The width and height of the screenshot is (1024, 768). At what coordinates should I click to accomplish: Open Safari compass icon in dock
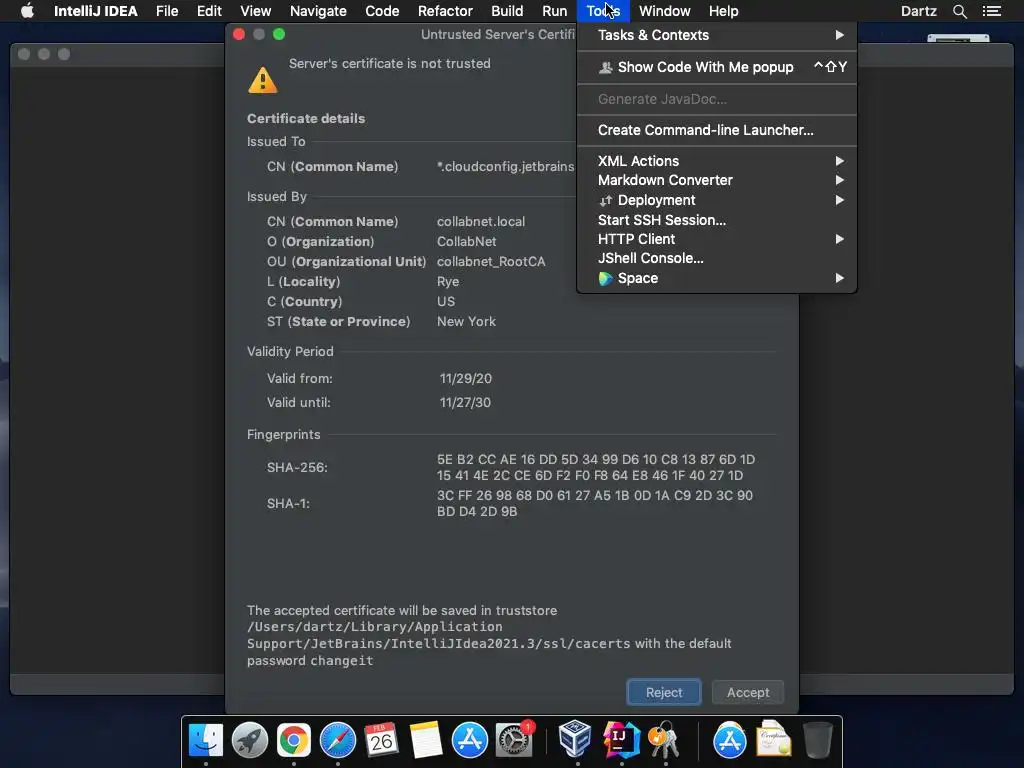[x=338, y=740]
